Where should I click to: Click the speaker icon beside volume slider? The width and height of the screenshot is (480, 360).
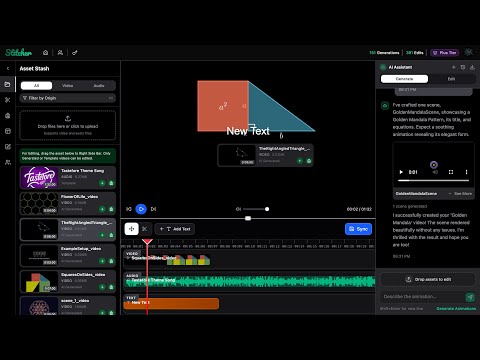(238, 209)
